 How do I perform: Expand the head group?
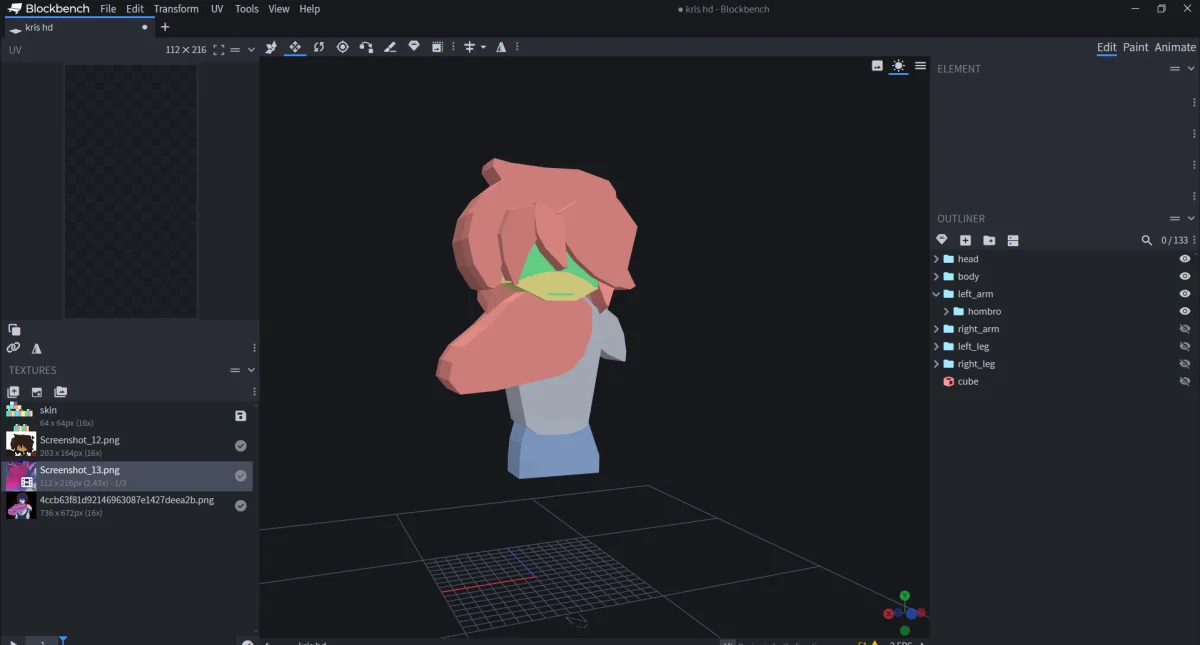coord(937,259)
